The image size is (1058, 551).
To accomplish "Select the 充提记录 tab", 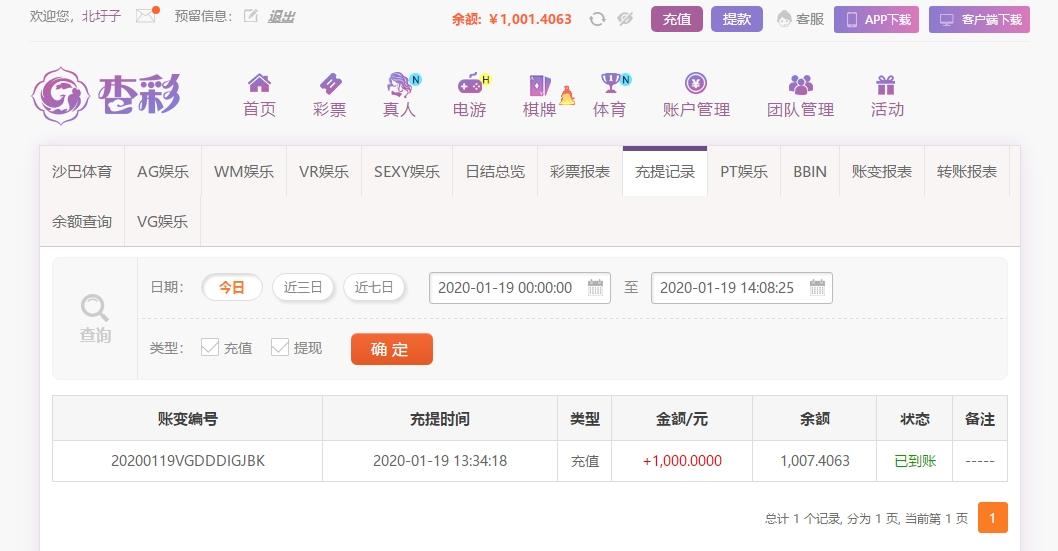I will (x=665, y=172).
